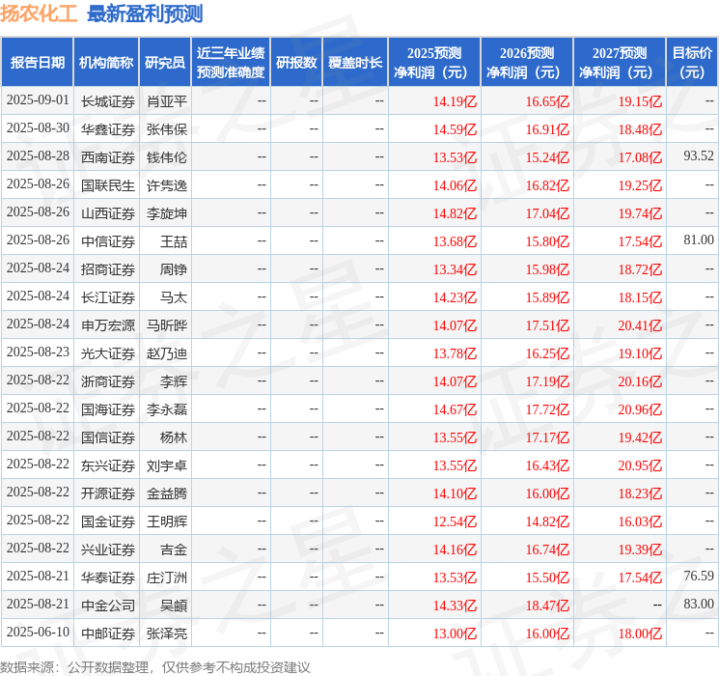Select the 光大证券 institution cell
Image resolution: width=719 pixels, height=676 pixels.
pos(108,353)
